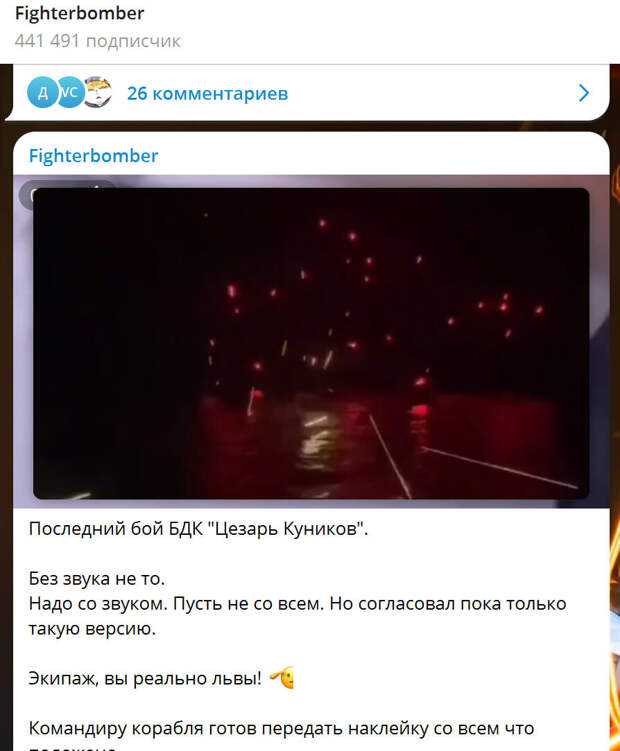The image size is (620, 751).
Task: Play the dark night battle video
Action: (x=311, y=343)
